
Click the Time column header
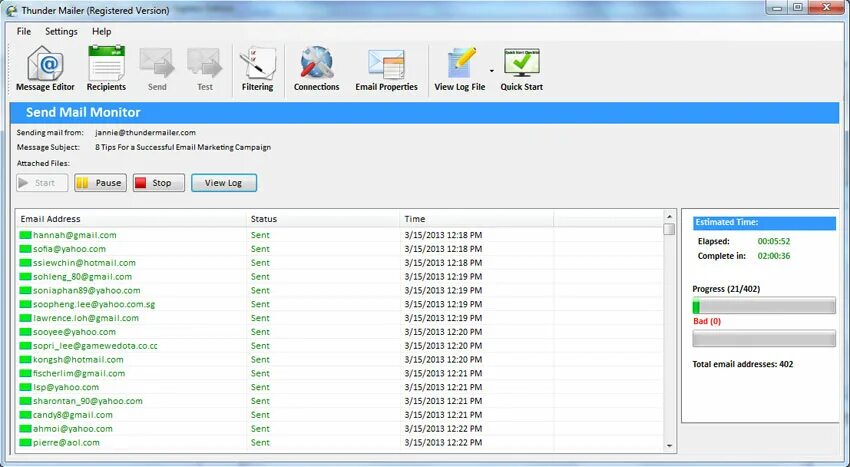point(476,219)
